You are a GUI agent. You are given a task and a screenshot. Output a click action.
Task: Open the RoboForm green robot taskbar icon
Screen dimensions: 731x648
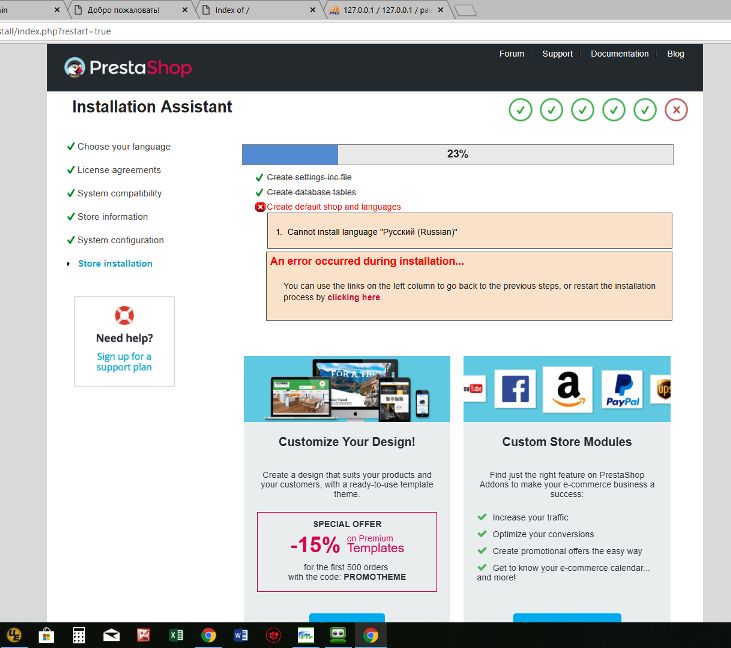(x=338, y=635)
